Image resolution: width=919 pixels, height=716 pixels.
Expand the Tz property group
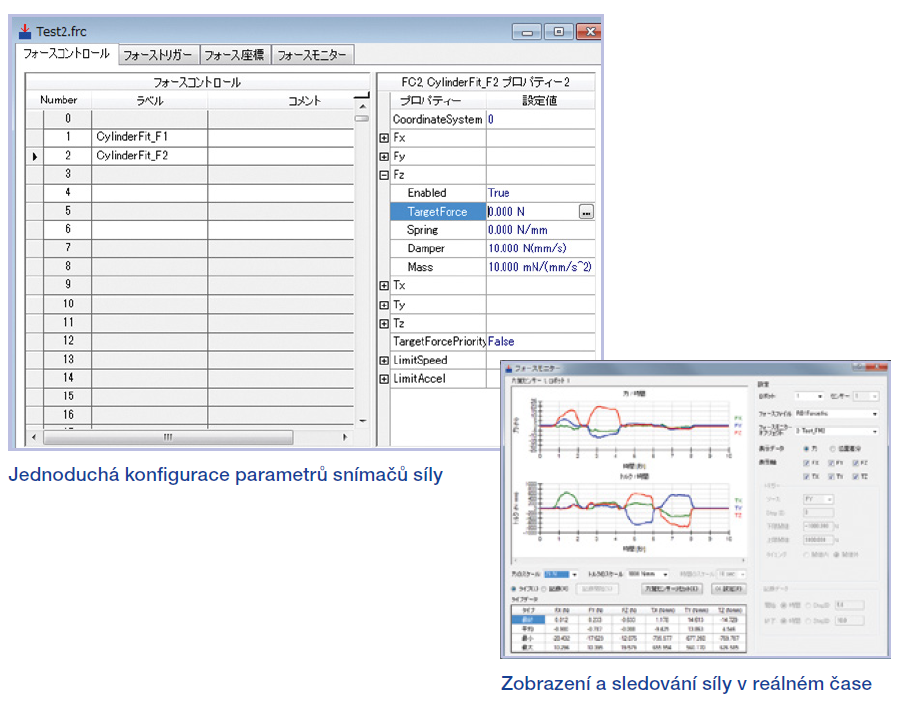(384, 323)
